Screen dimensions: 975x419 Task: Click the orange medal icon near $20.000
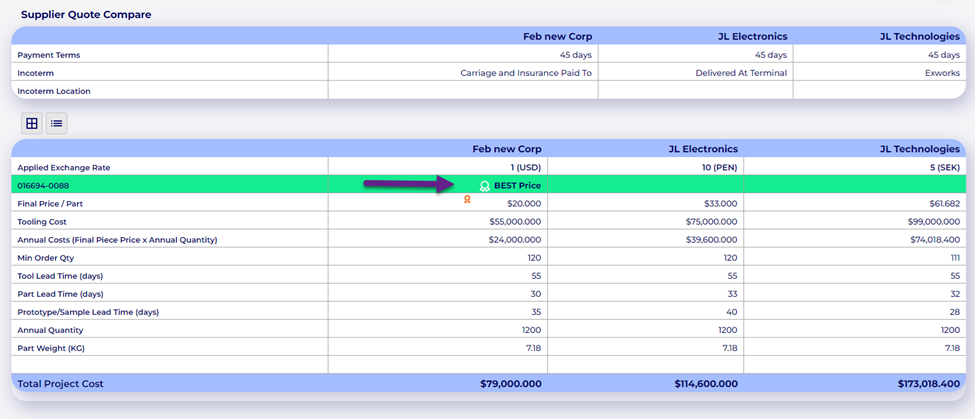point(467,200)
